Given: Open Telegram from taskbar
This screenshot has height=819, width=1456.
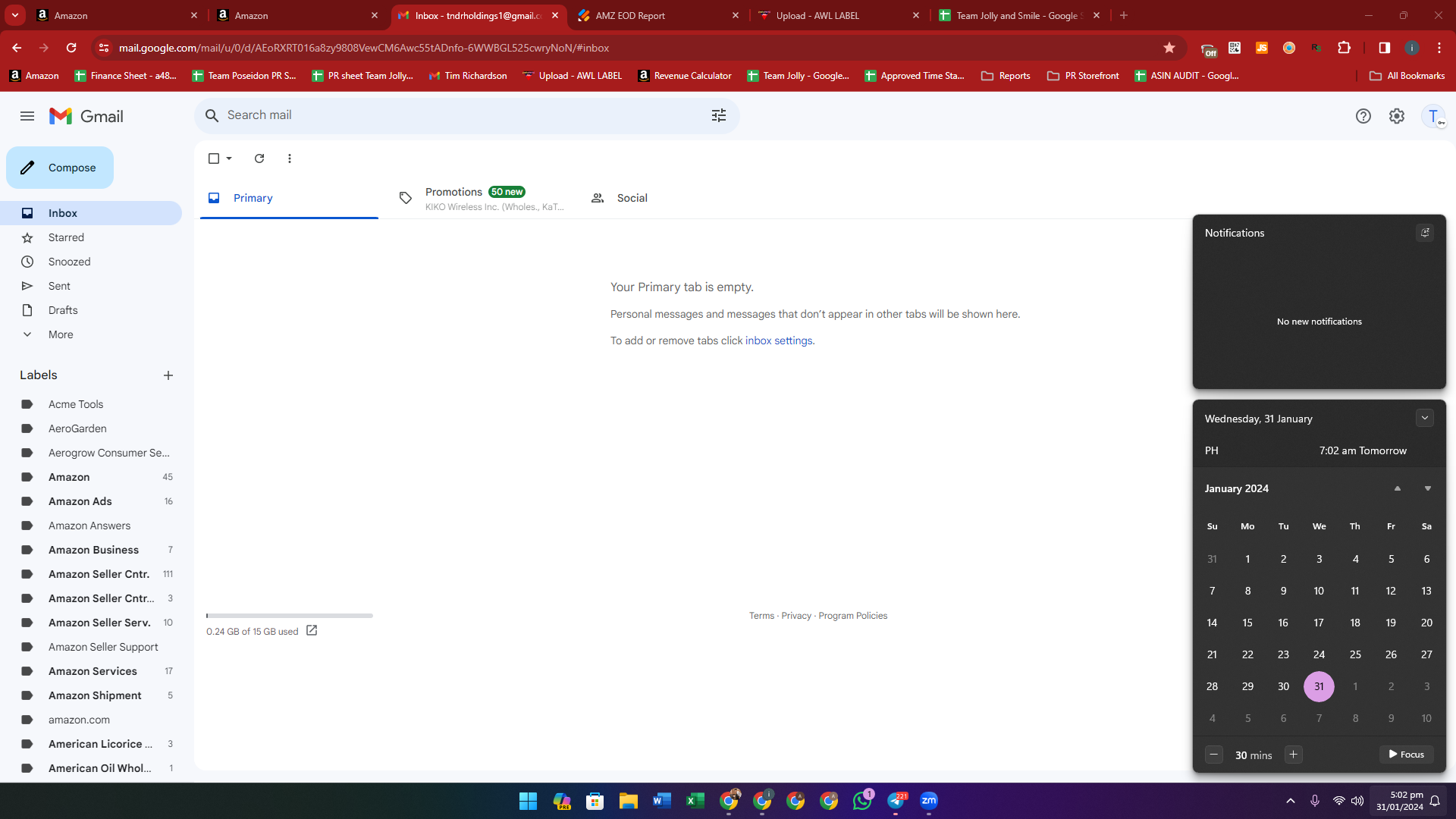Looking at the screenshot, I should (x=896, y=801).
